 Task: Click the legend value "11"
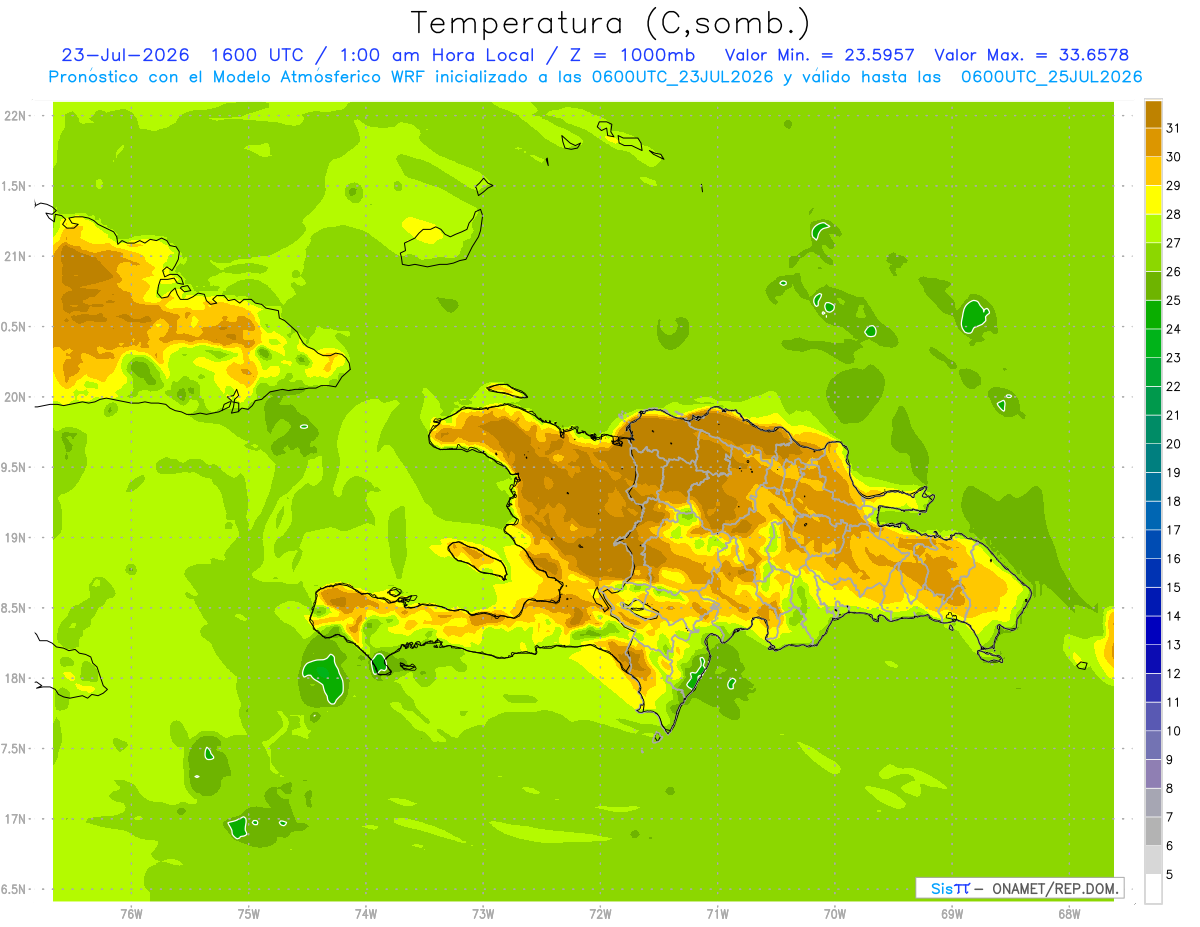[x=1174, y=702]
